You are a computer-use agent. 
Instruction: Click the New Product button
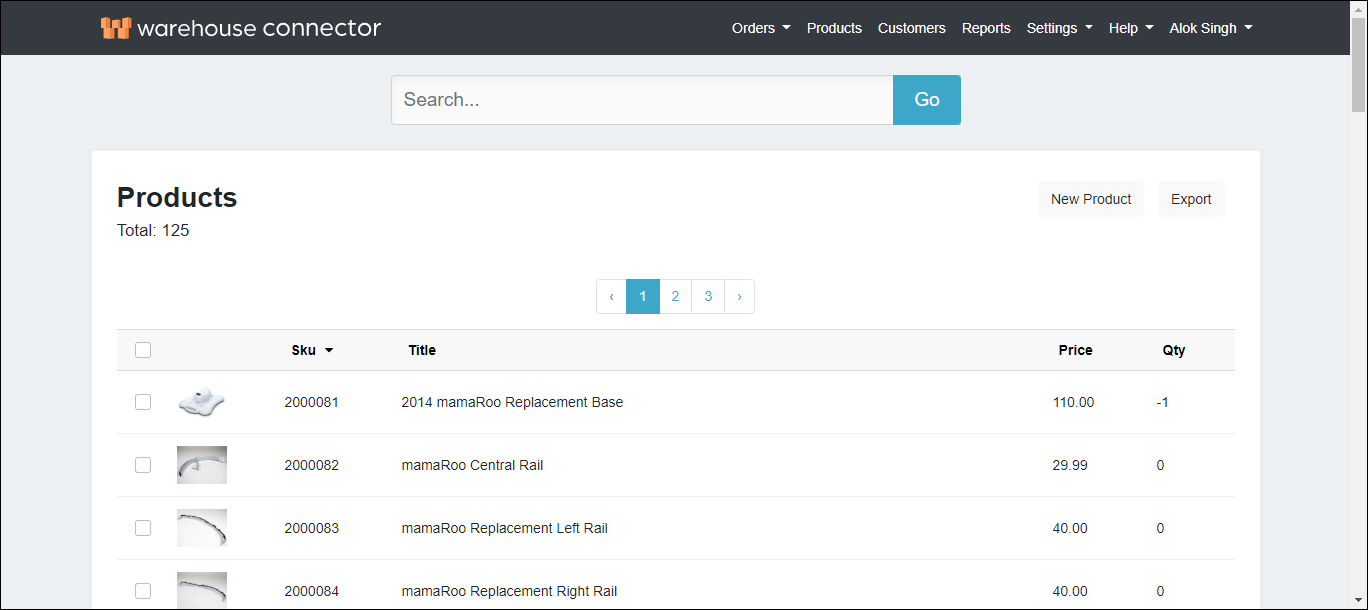point(1091,199)
